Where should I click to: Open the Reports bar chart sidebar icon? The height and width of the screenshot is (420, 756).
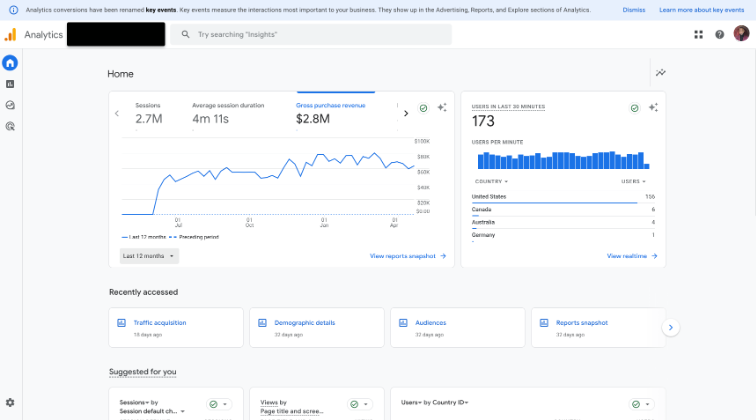click(x=10, y=84)
